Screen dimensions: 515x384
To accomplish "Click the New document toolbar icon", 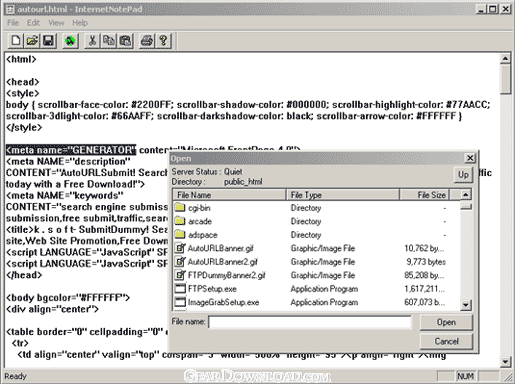I will tap(15, 41).
